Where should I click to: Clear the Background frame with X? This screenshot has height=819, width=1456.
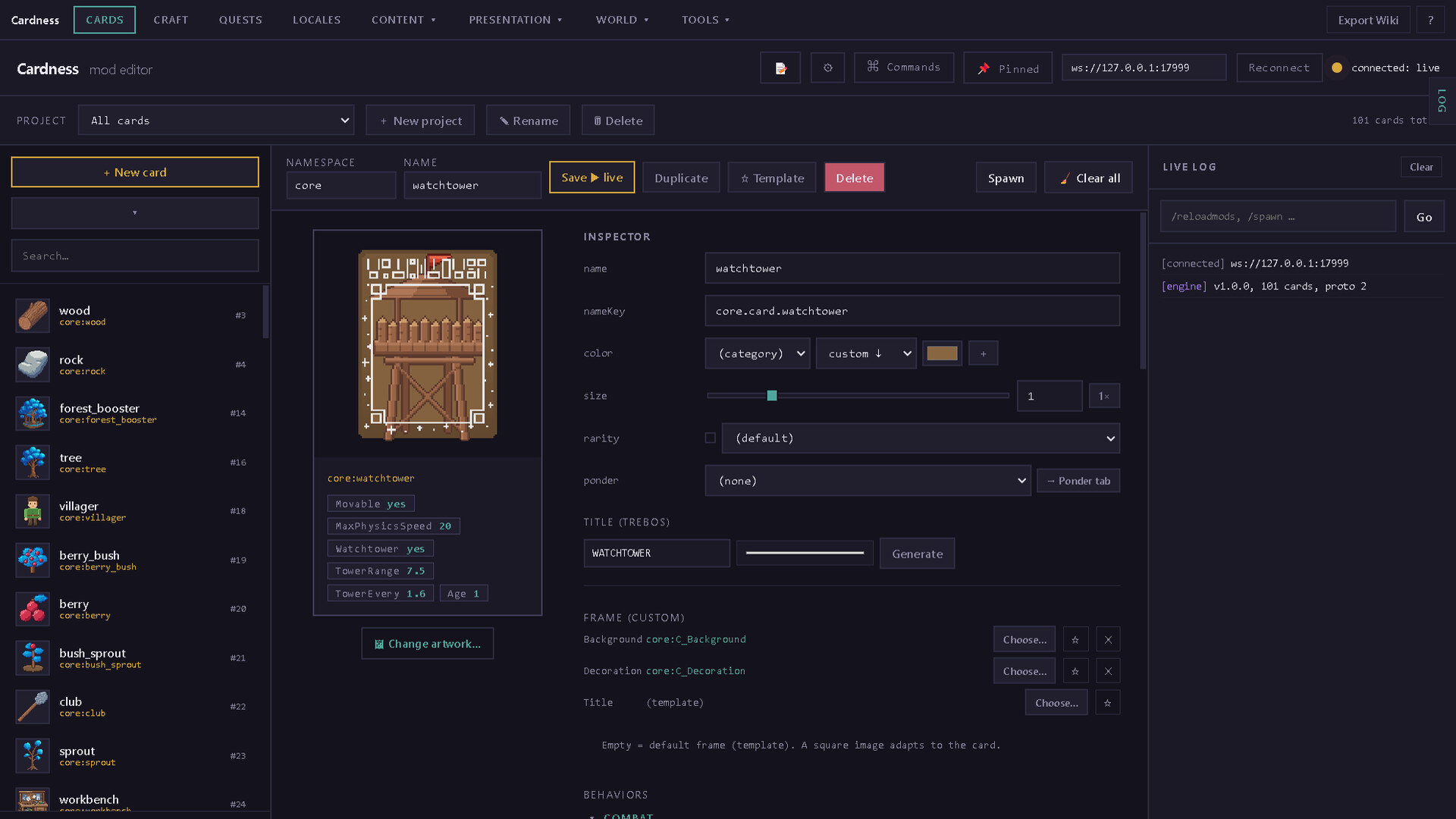coord(1108,639)
